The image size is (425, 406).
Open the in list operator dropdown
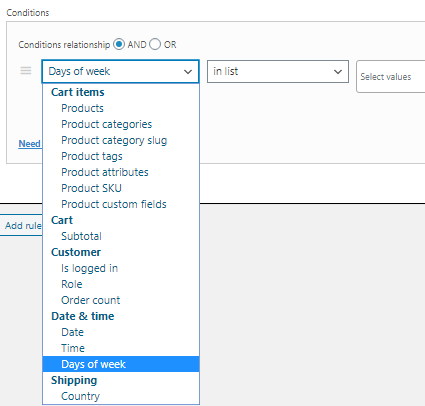click(x=278, y=71)
